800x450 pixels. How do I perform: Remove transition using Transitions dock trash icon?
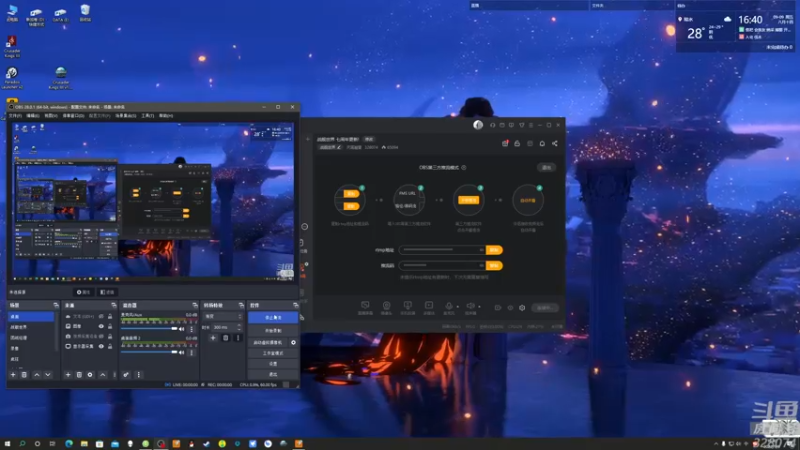point(226,338)
